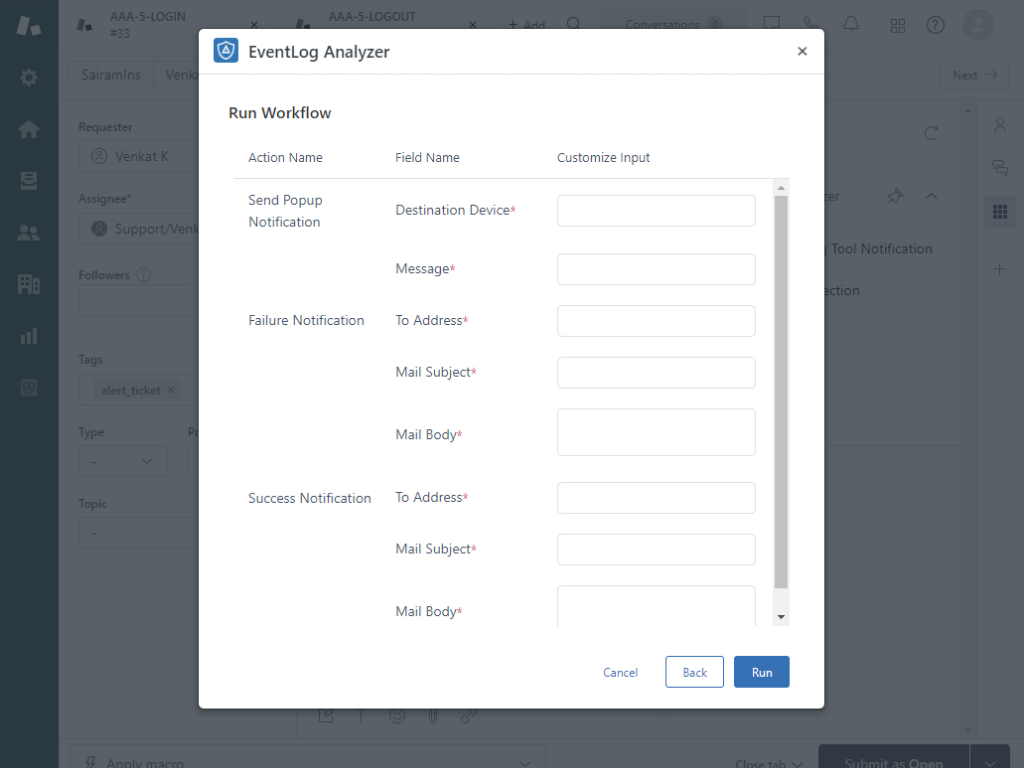
Task: Open Reporting bar chart icon in sidebar
Action: click(29, 336)
